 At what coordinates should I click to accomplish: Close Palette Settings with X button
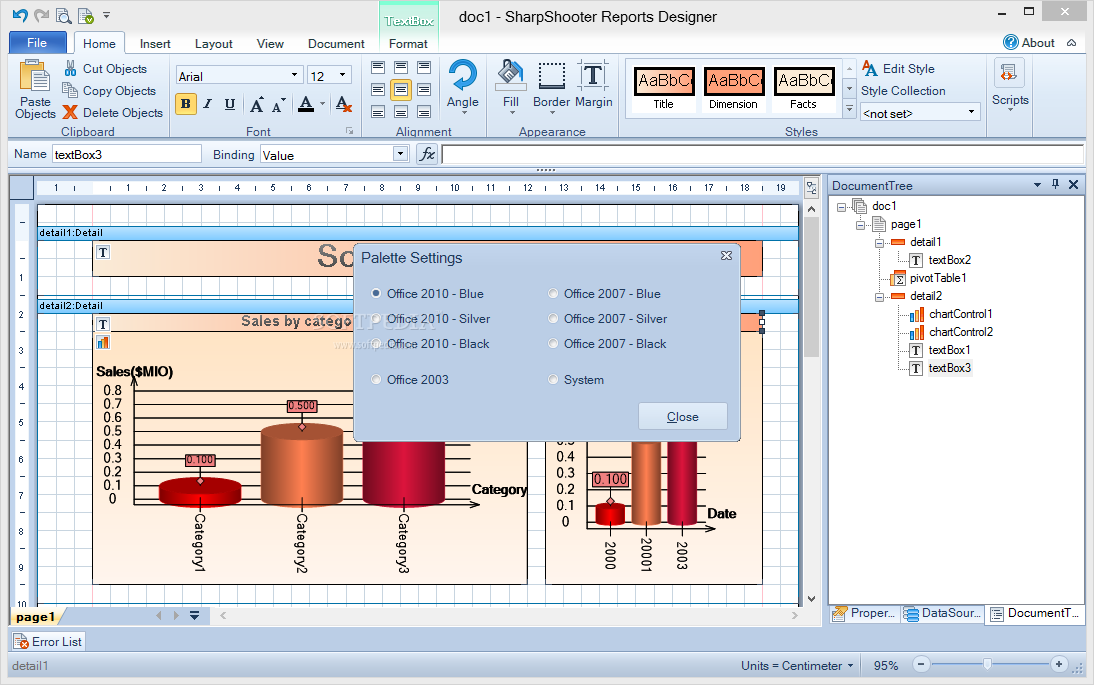pos(726,256)
